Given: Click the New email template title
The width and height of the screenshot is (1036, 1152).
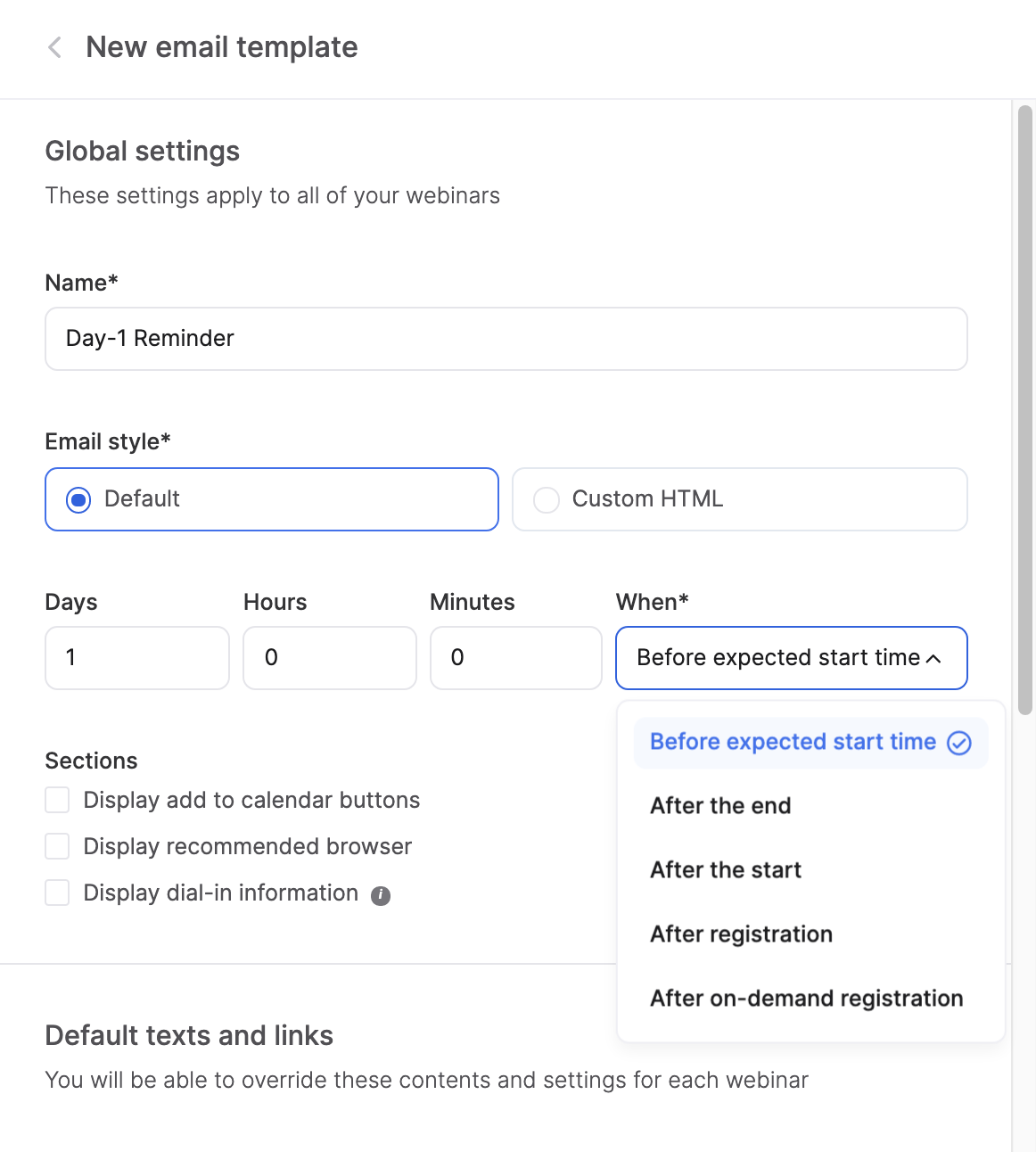Looking at the screenshot, I should (221, 46).
